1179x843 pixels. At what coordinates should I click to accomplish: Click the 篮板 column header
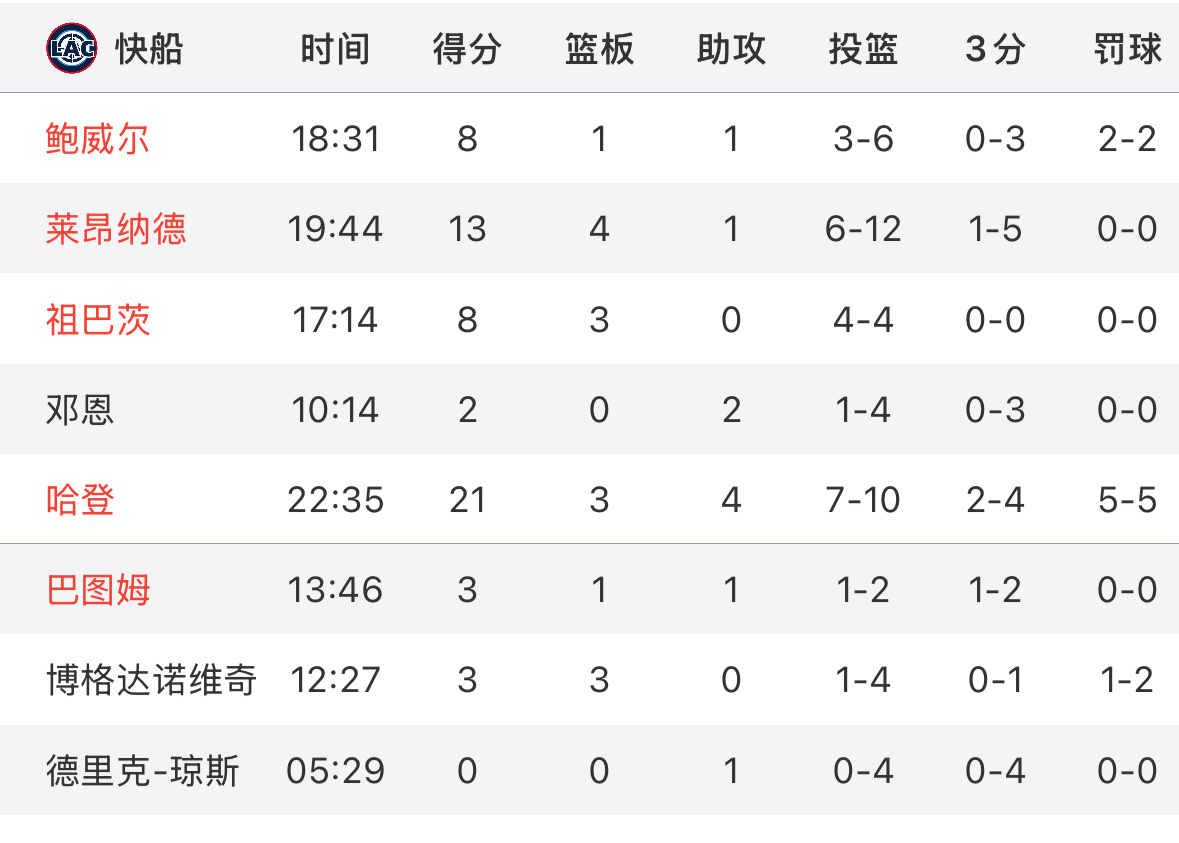pyautogui.click(x=599, y=49)
